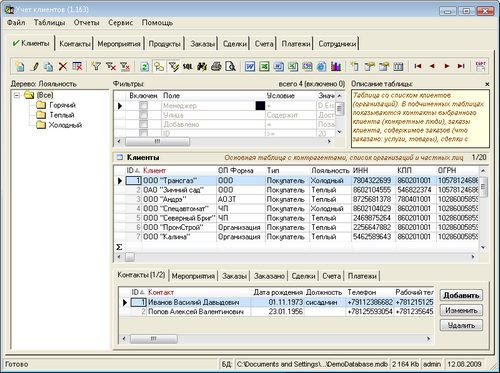Open the Отчеты menu
The image size is (500, 373).
pyautogui.click(x=87, y=23)
